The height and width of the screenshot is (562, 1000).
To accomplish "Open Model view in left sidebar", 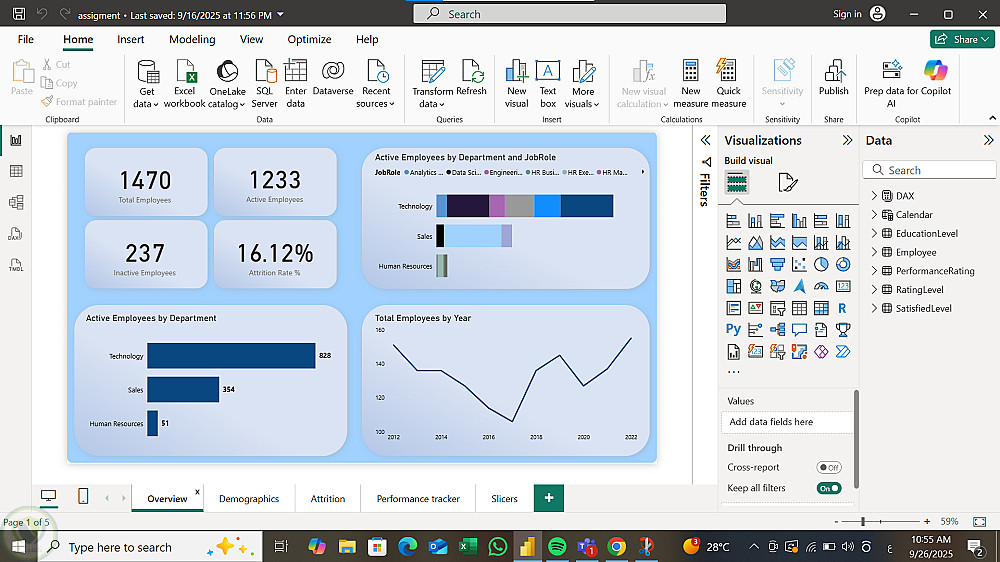I will pos(16,202).
